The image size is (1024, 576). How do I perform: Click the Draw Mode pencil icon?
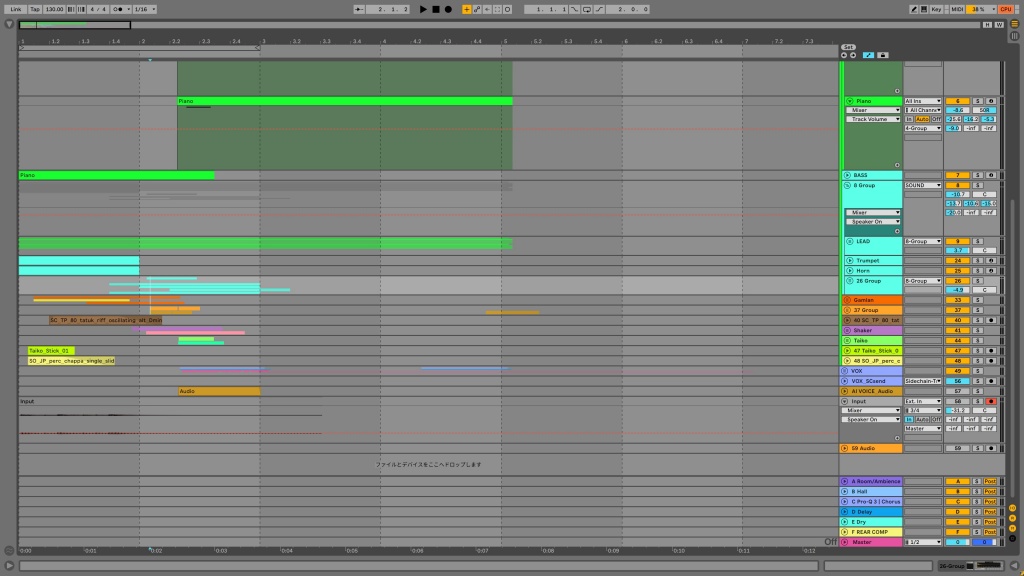914,9
